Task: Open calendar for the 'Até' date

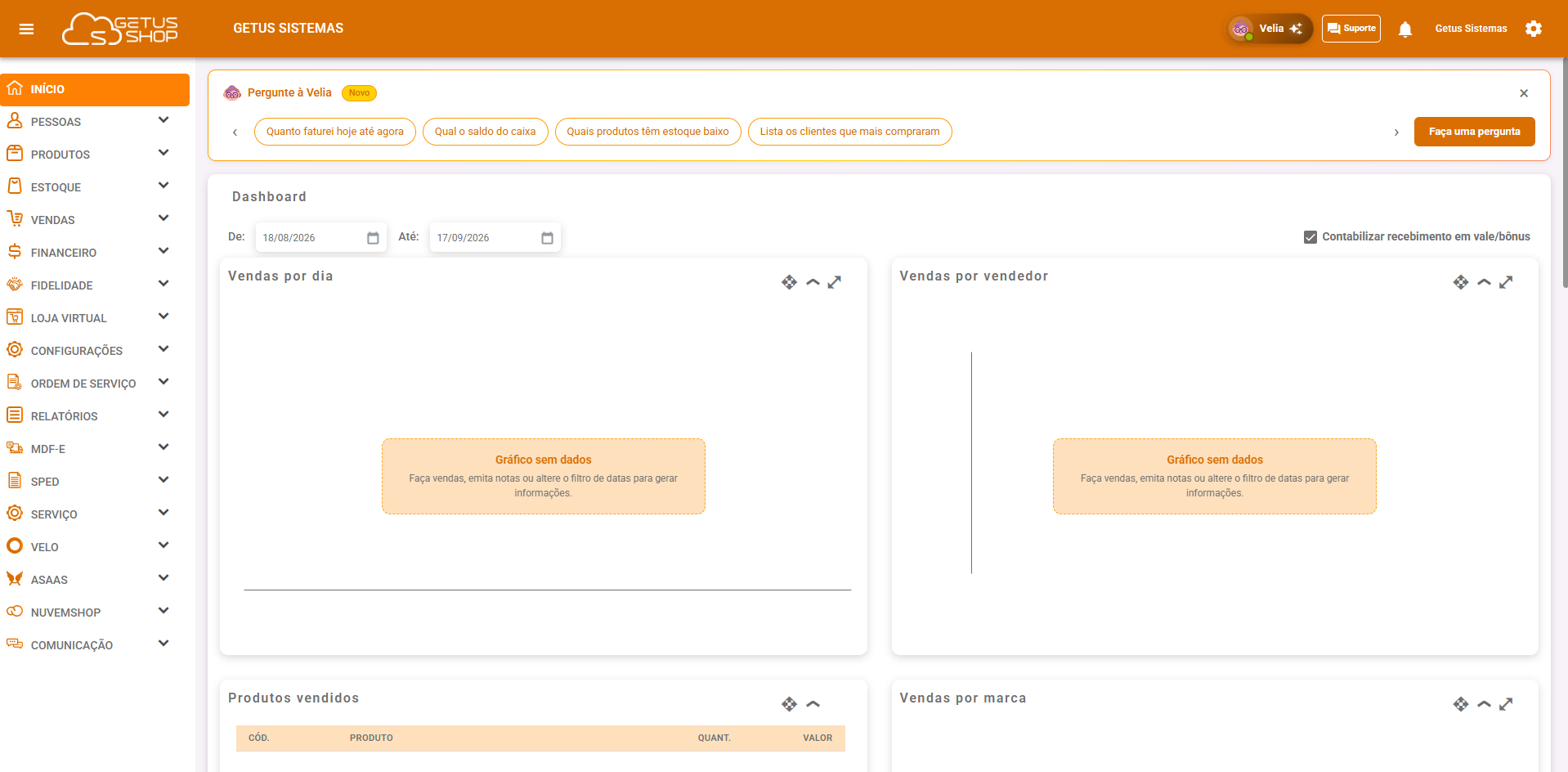Action: click(x=548, y=238)
